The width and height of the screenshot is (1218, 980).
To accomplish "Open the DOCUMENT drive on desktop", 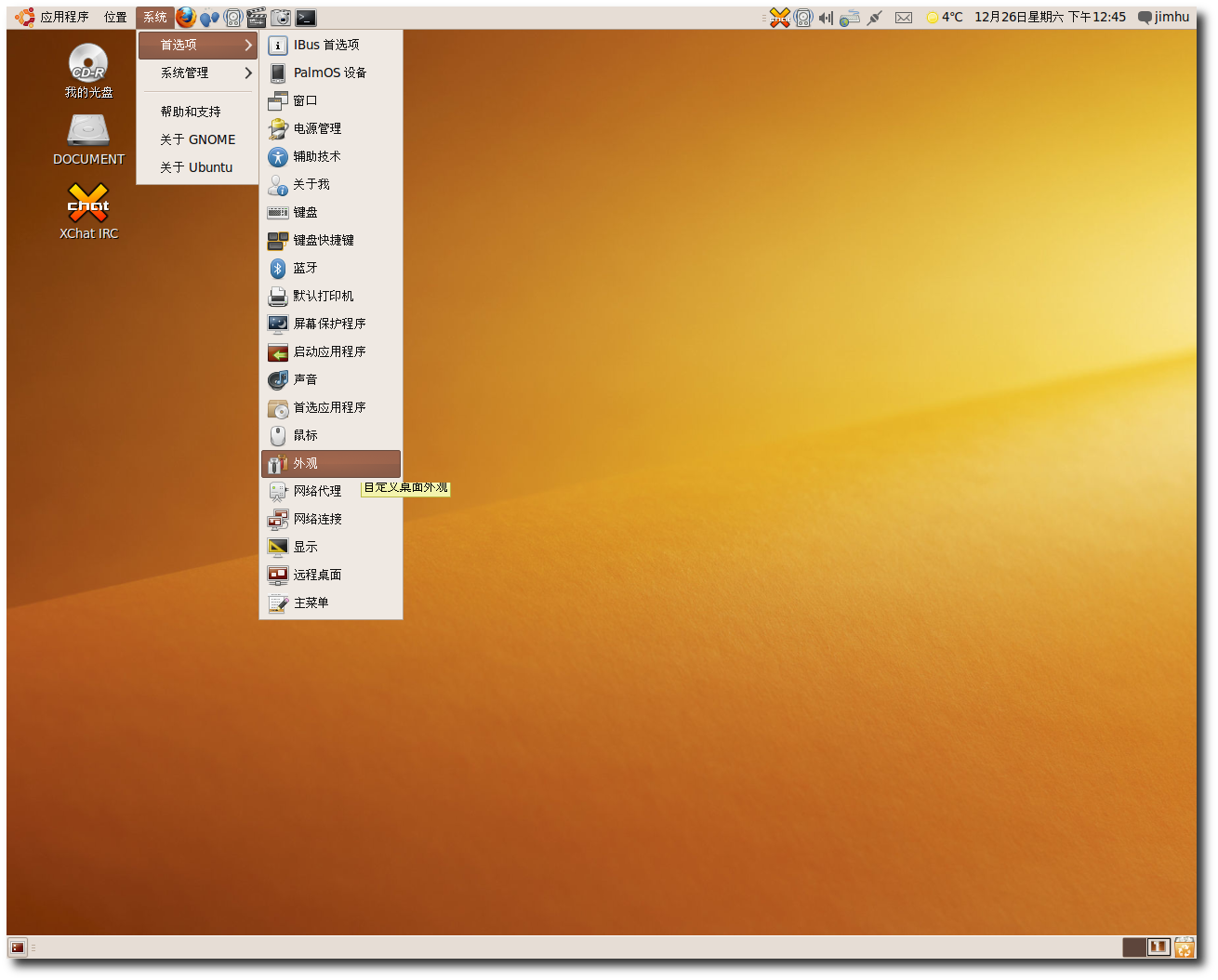I will (88, 131).
